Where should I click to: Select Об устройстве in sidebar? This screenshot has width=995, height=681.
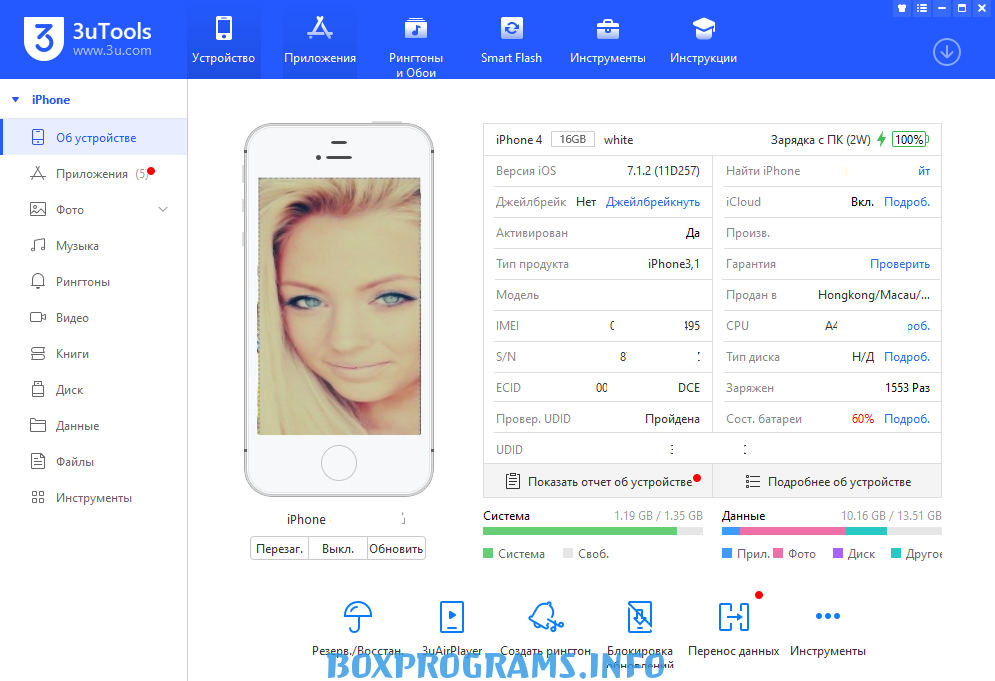94,137
